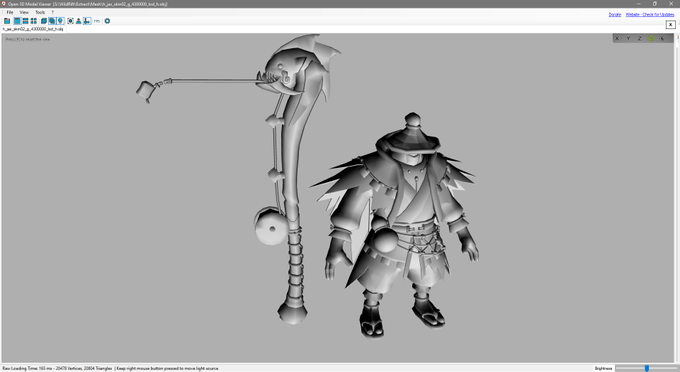680x372 pixels.
Task: Toggle shaded textured rendering icon
Action: coord(52,21)
